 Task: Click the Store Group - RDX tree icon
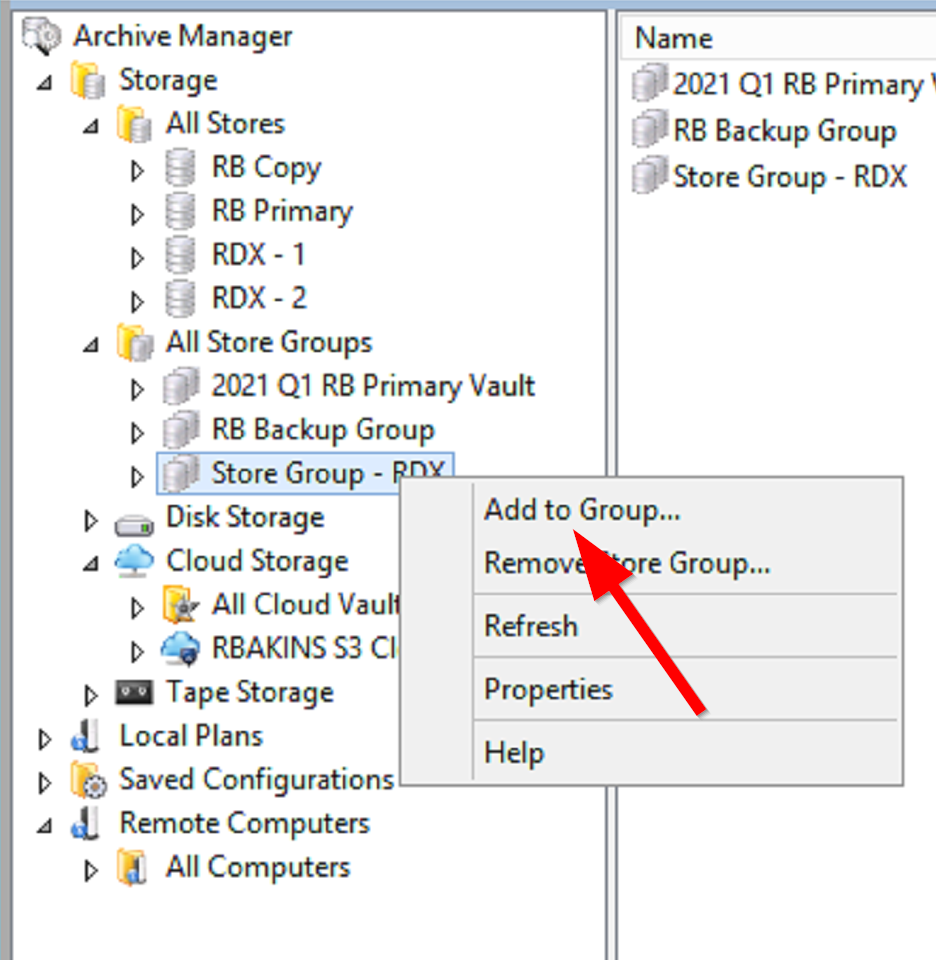181,474
